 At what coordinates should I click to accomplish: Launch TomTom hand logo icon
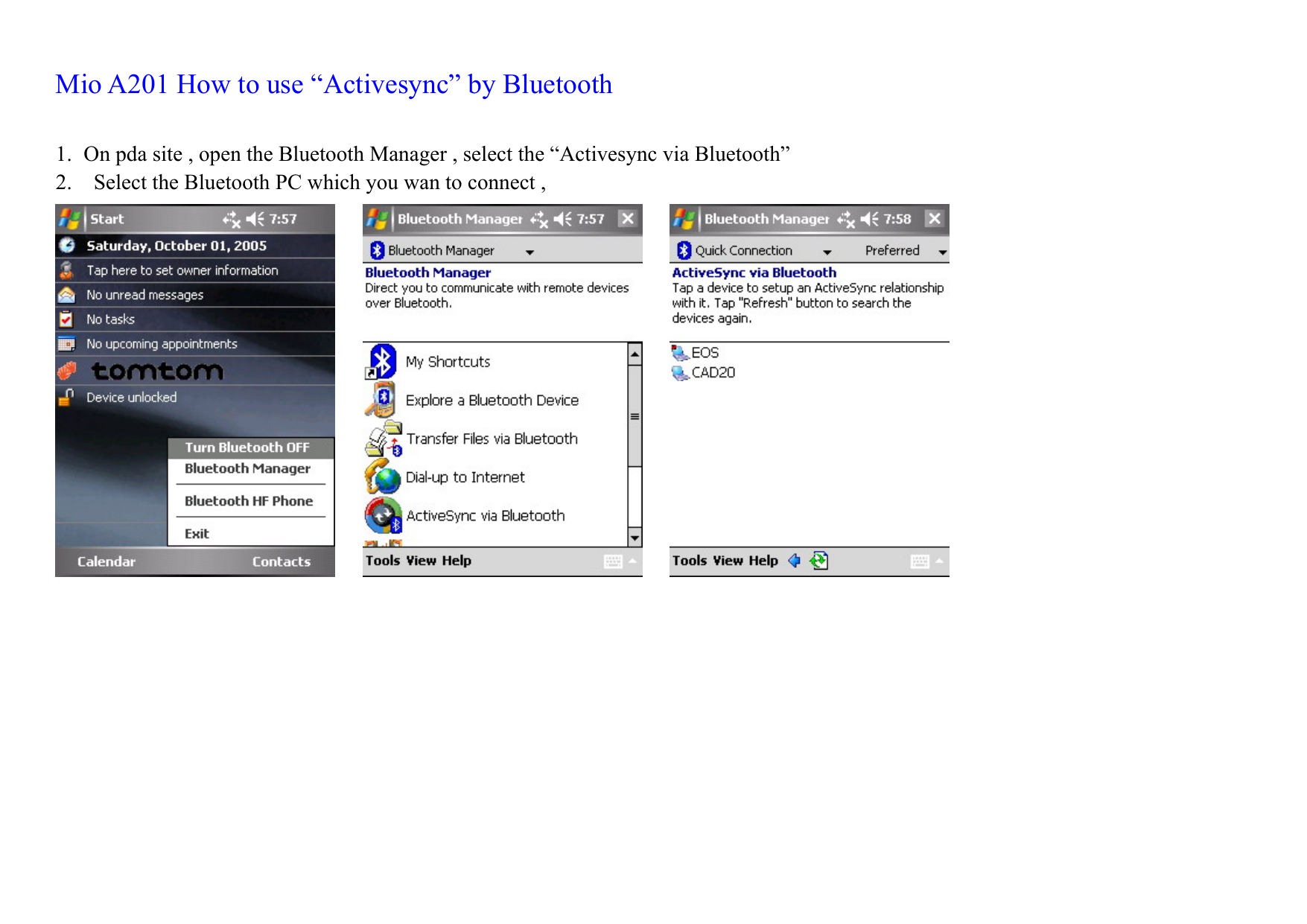tap(67, 370)
